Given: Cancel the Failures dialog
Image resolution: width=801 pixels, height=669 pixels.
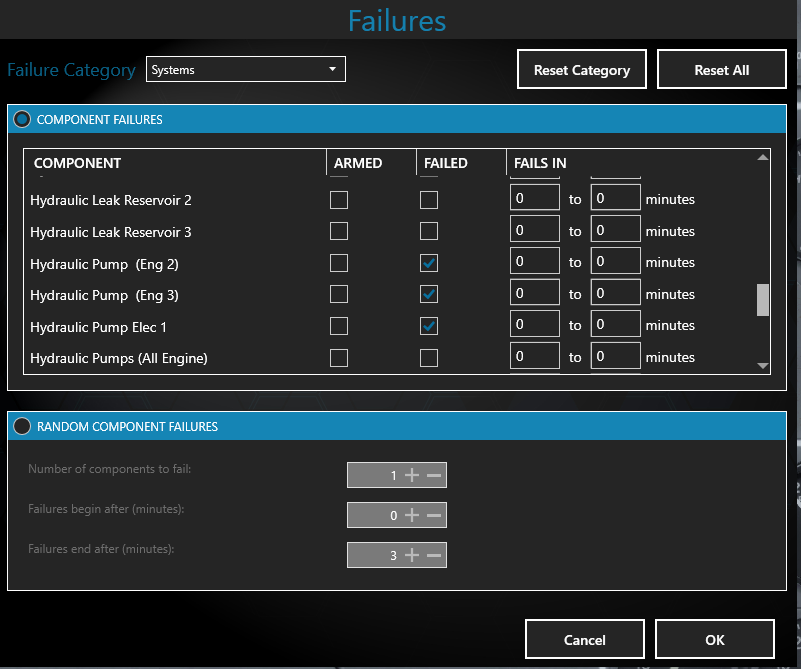Looking at the screenshot, I should 584,640.
